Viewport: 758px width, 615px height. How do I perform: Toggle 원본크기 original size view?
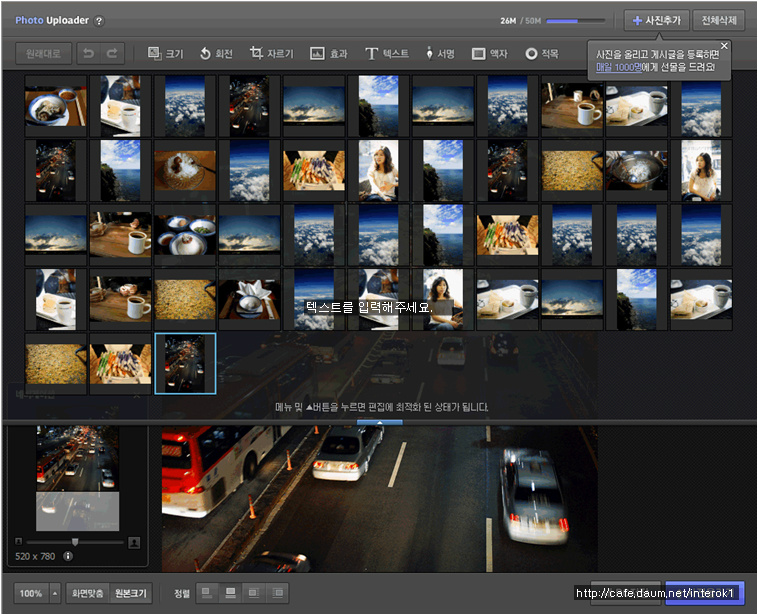(x=129, y=593)
